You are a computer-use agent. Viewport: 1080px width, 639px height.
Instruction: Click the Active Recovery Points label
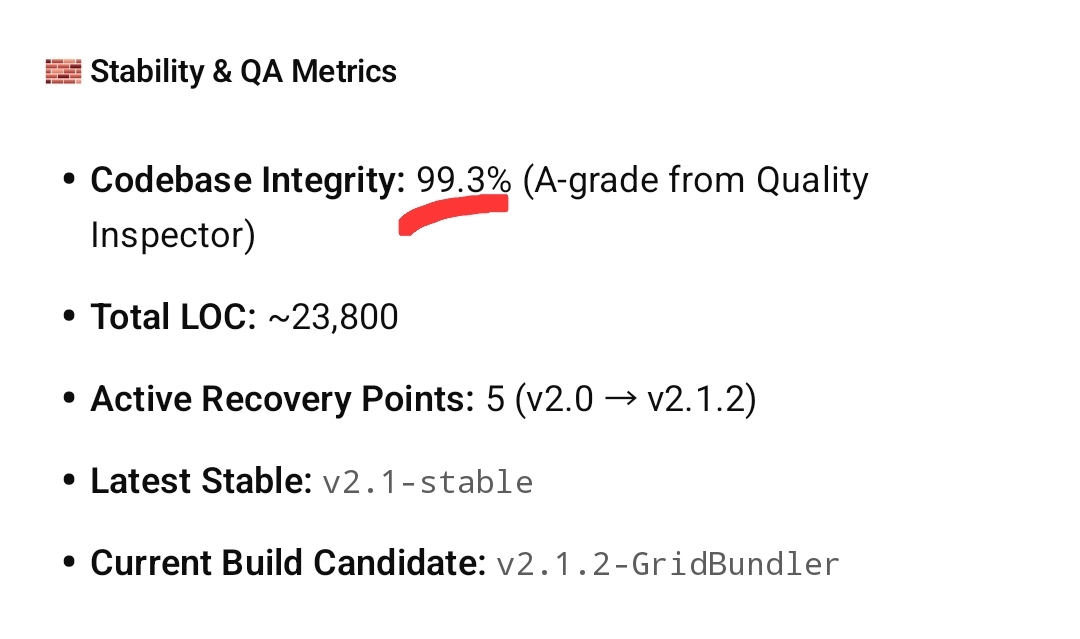click(282, 400)
